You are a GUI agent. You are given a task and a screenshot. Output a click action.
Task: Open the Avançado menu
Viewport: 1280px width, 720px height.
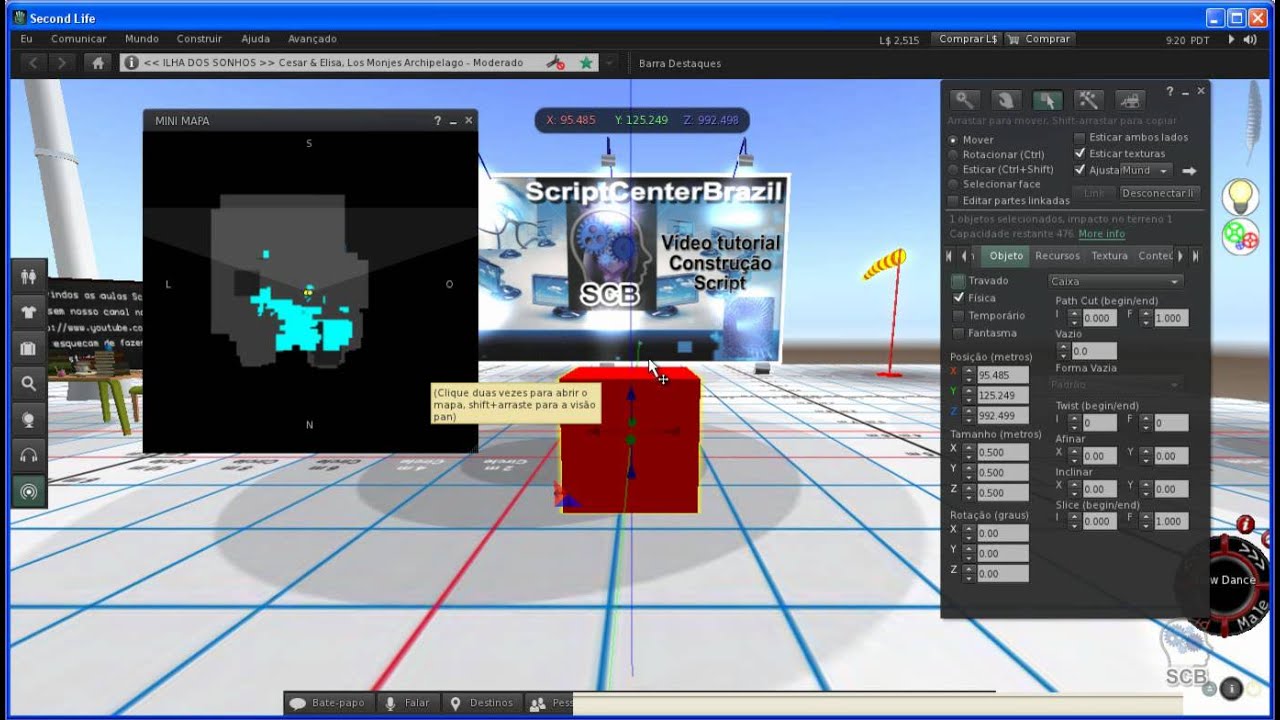312,39
